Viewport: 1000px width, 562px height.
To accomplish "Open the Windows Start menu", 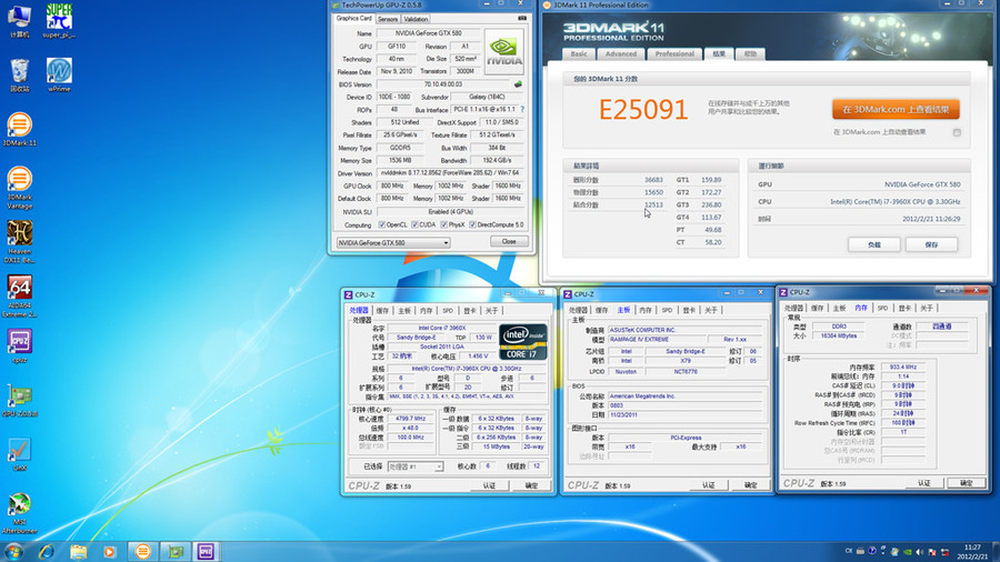I will click(13, 551).
